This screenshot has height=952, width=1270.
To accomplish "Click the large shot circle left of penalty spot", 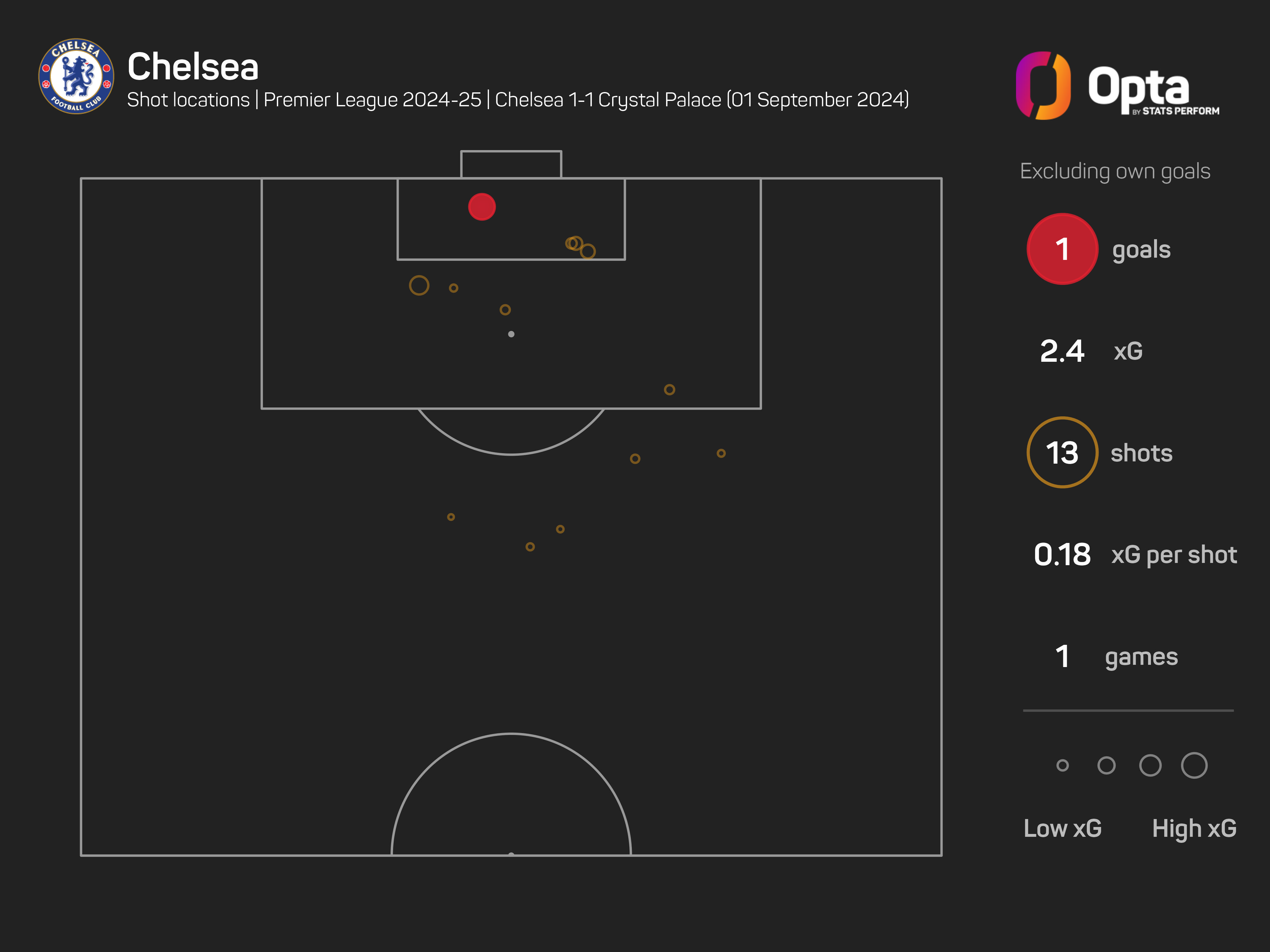I will pos(419,285).
